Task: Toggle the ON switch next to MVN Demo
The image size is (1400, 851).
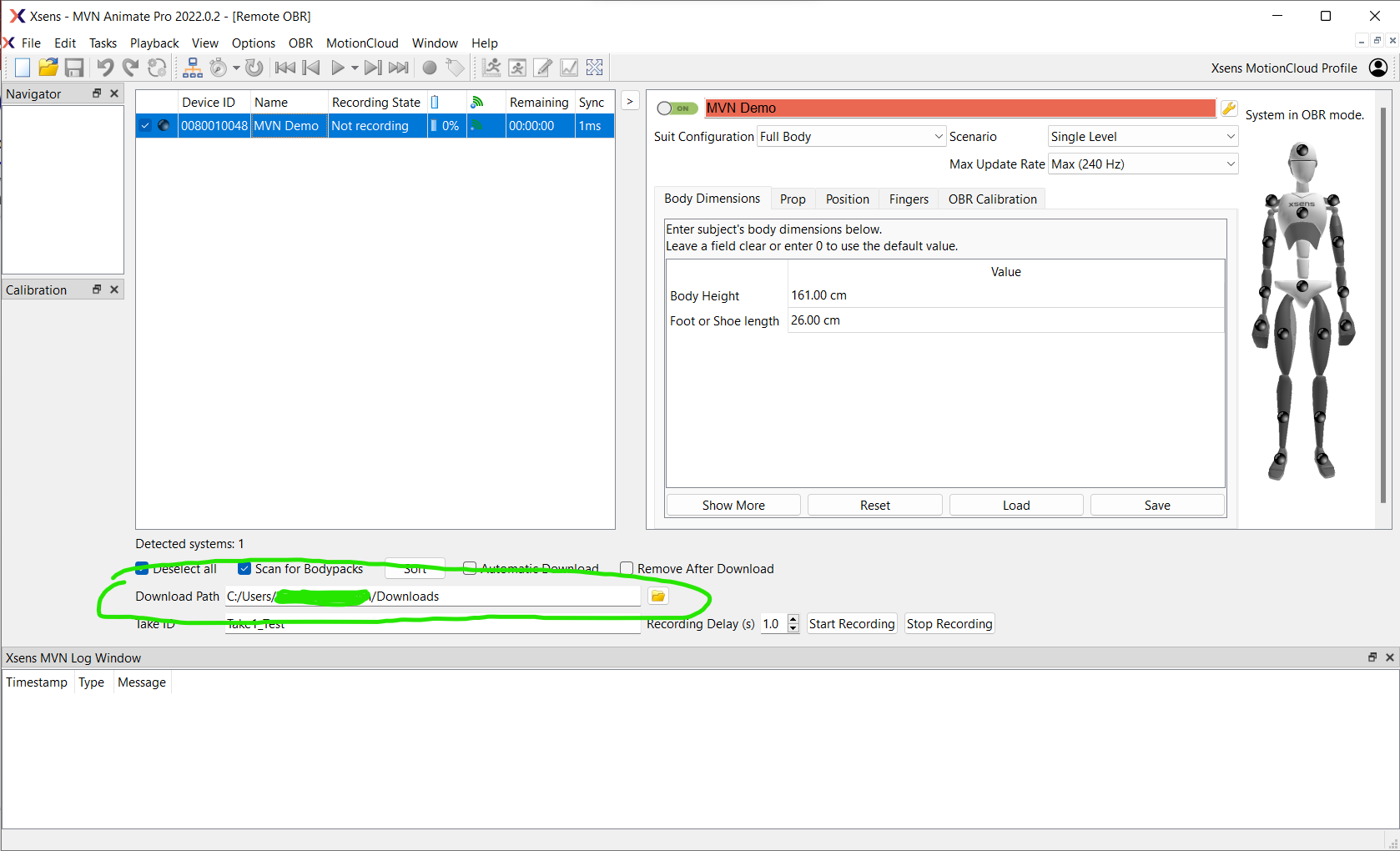Action: [677, 108]
